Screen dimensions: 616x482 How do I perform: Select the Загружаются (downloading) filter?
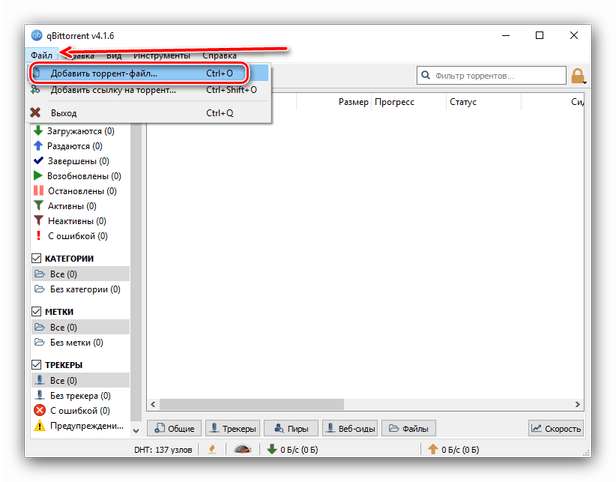point(80,131)
